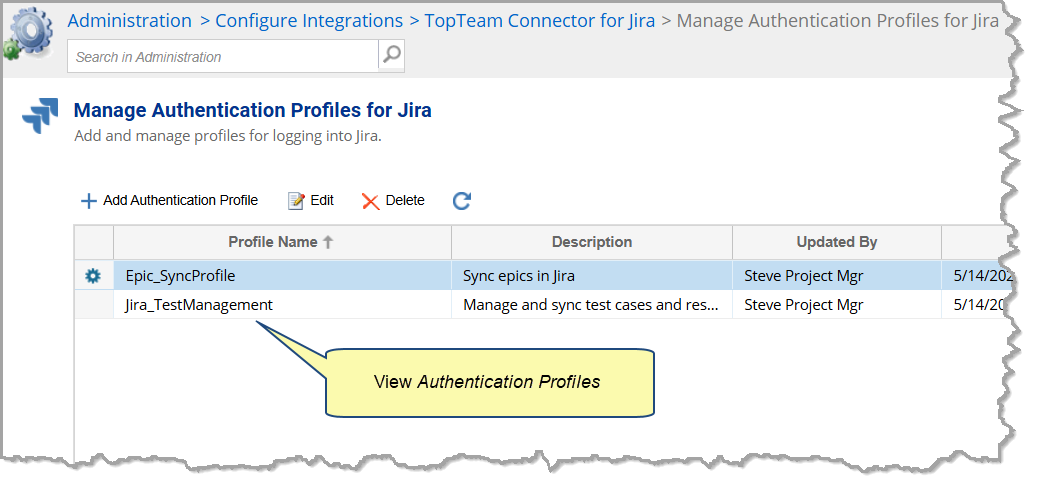The height and width of the screenshot is (487, 1037).
Task: Click the Description column header
Action: pyautogui.click(x=592, y=242)
